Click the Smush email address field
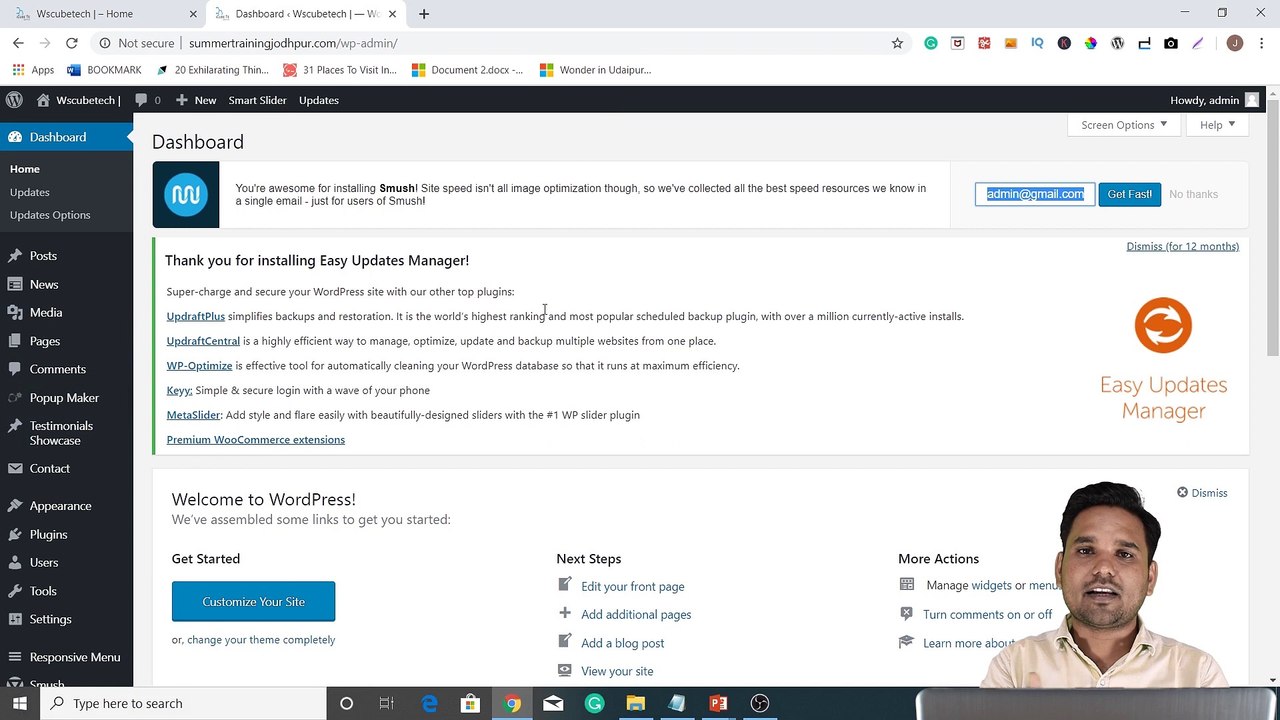The width and height of the screenshot is (1280, 720). (x=1035, y=194)
